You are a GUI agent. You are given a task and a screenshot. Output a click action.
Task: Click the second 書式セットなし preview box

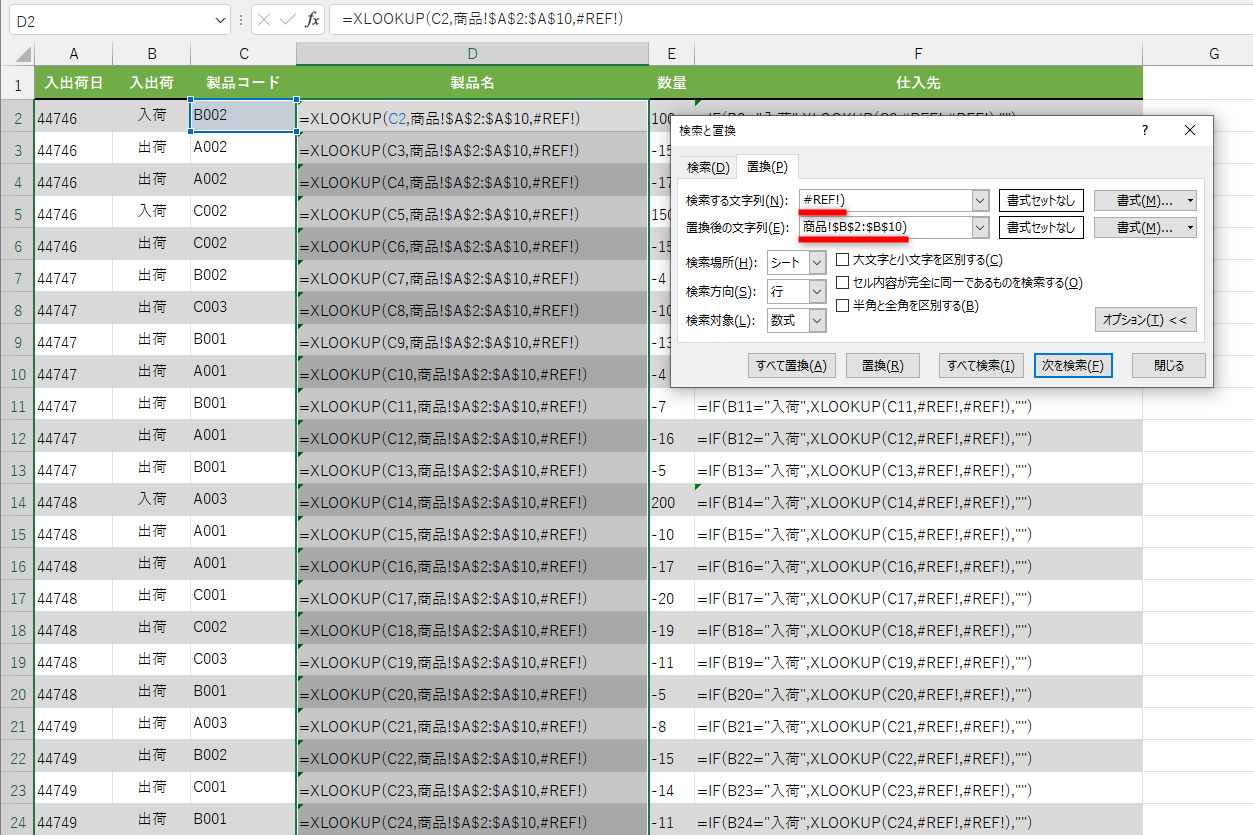click(x=1041, y=228)
